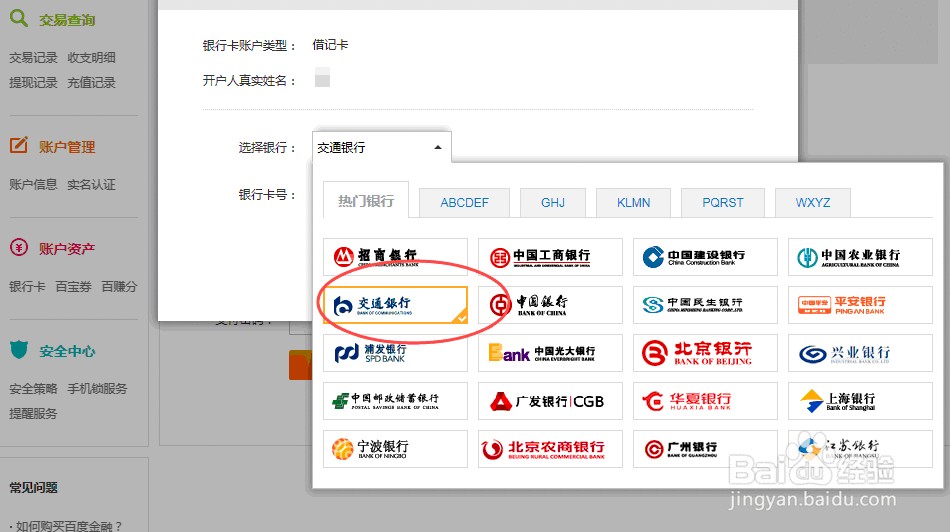Open 百宝券 link
This screenshot has width=950, height=532.
(73, 287)
